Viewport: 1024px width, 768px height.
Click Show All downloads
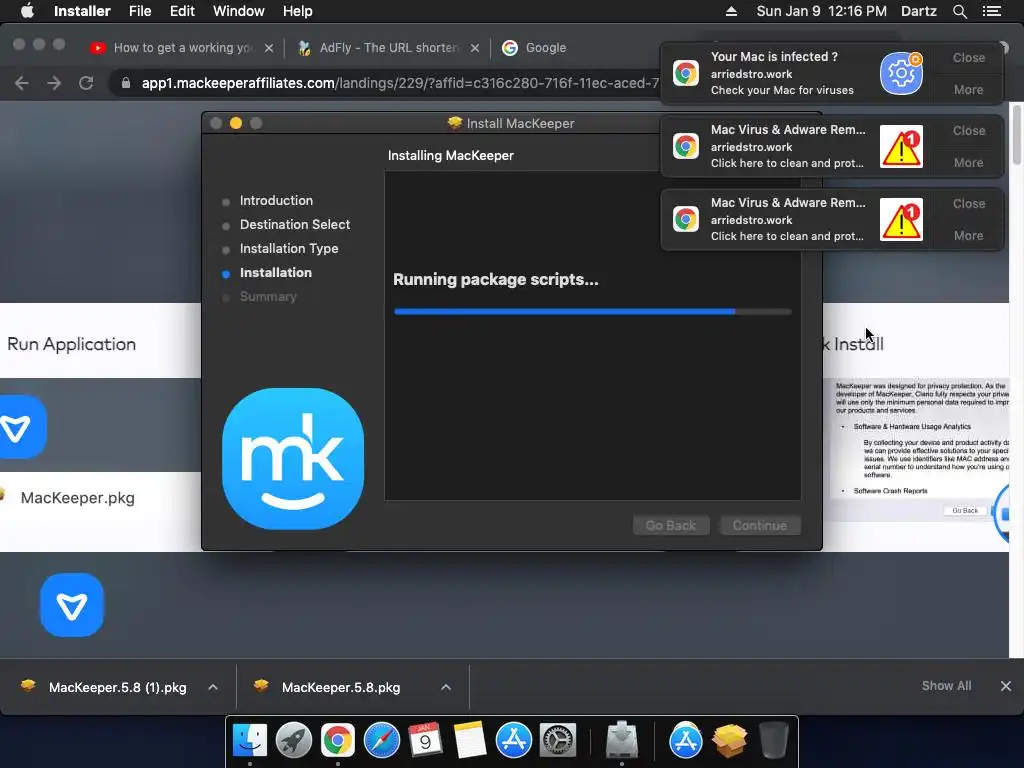(946, 686)
